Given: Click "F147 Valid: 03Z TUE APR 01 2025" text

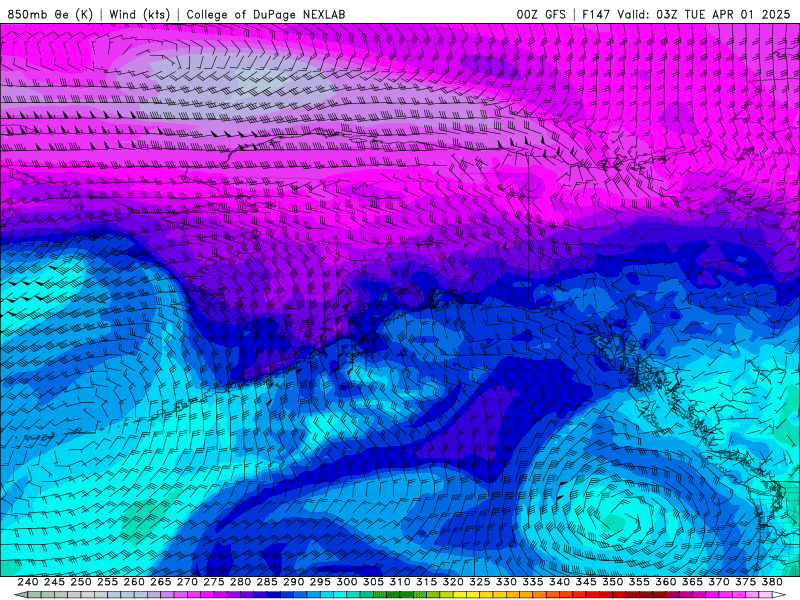Looking at the screenshot, I should 686,14.
